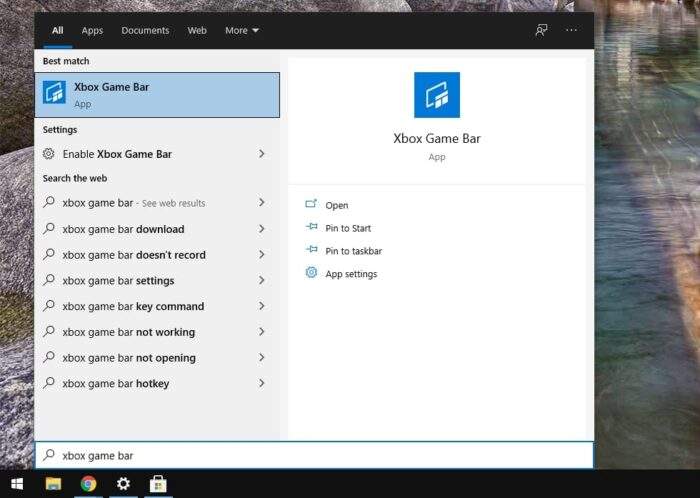Select Enable Xbox Game Bar setting
This screenshot has width=700, height=498.
(157, 154)
